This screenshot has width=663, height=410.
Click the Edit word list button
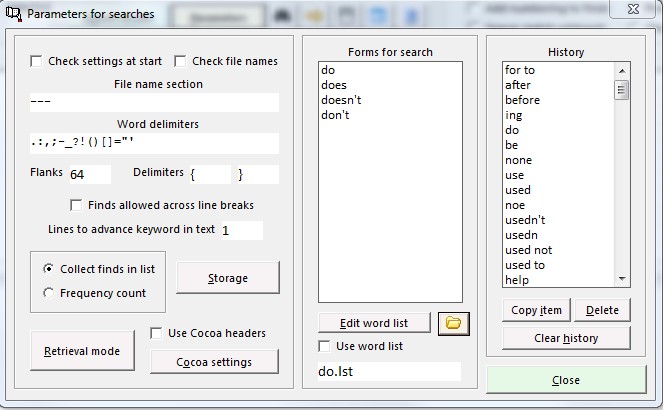pos(375,323)
